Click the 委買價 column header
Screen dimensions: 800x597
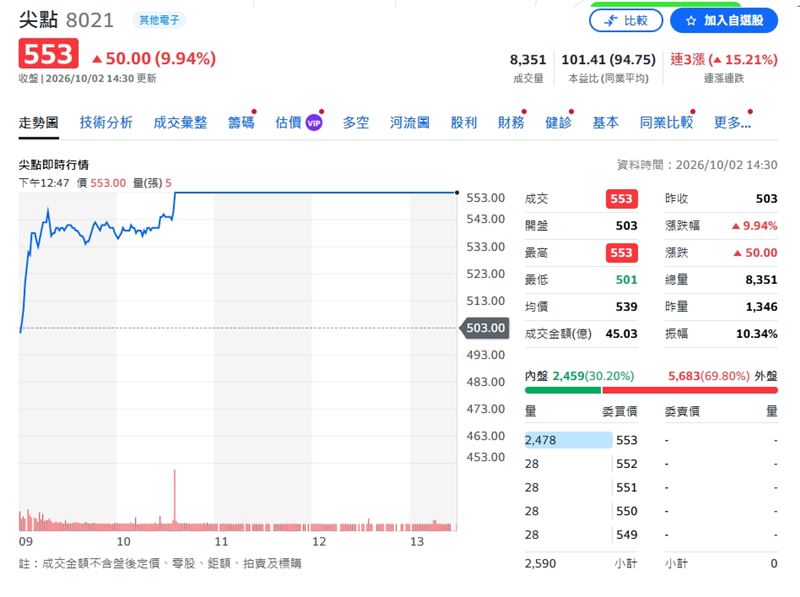click(619, 411)
